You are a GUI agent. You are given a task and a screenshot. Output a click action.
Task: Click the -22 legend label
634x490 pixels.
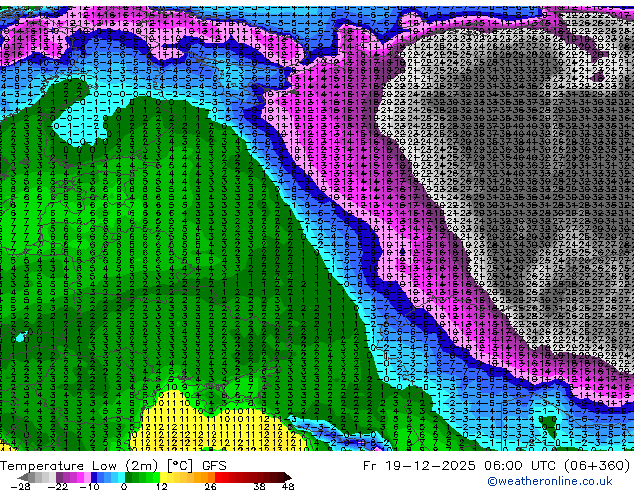pyautogui.click(x=58, y=486)
